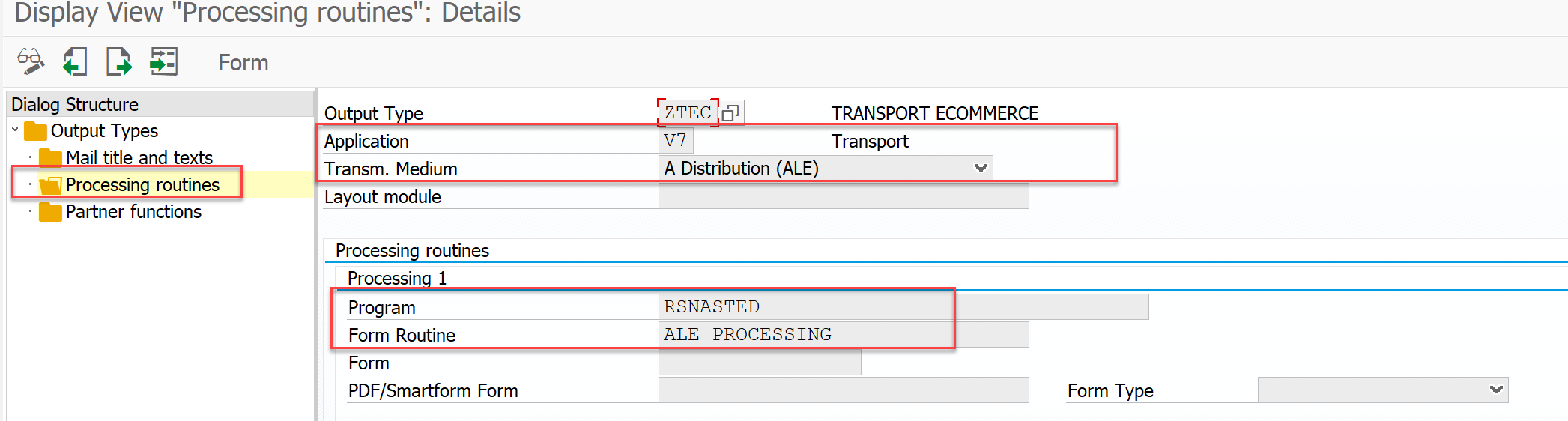Click the Partner functions folder icon
Screen dimensions: 1568x421
[x=50, y=212]
